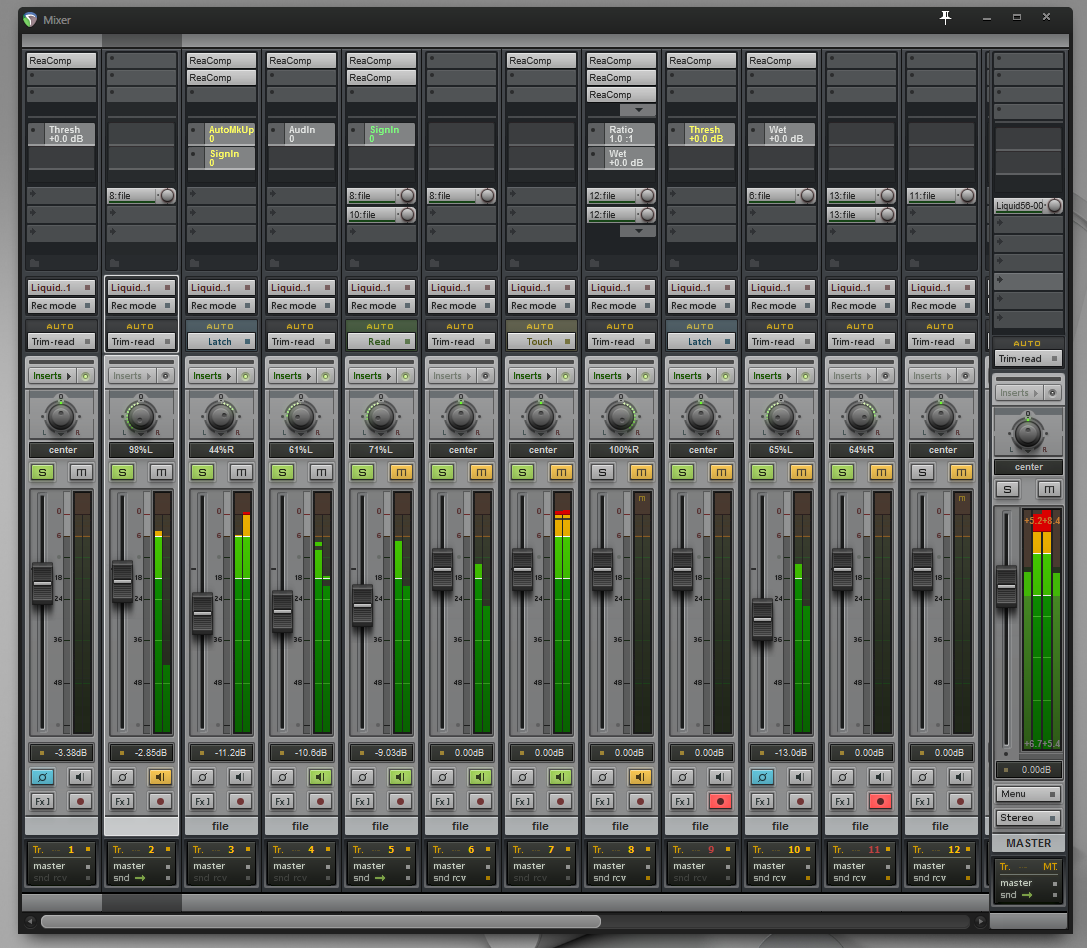Open the Inserts menu on track 10
This screenshot has height=948, width=1087.
click(773, 376)
